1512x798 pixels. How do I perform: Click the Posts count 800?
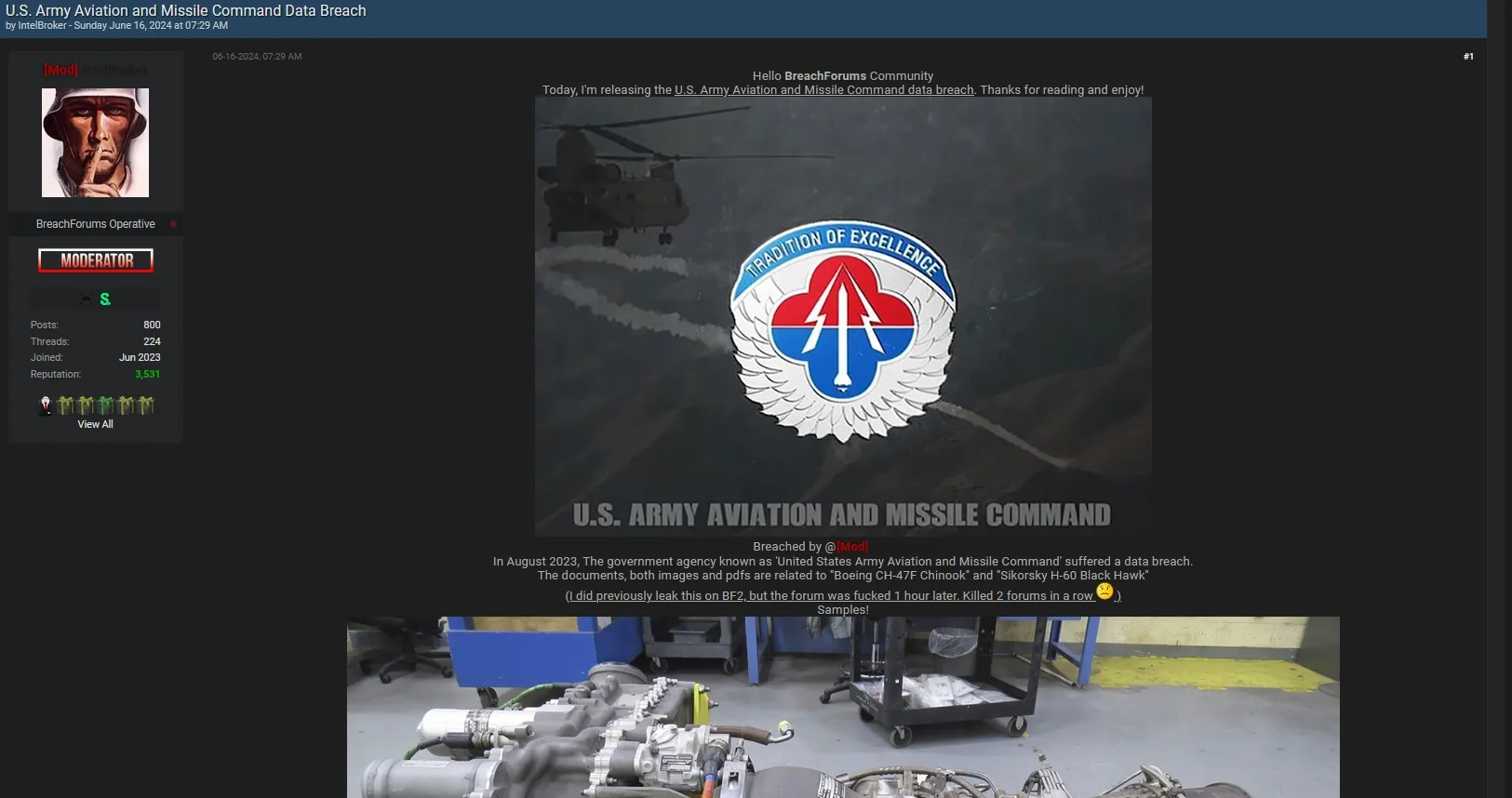(152, 325)
